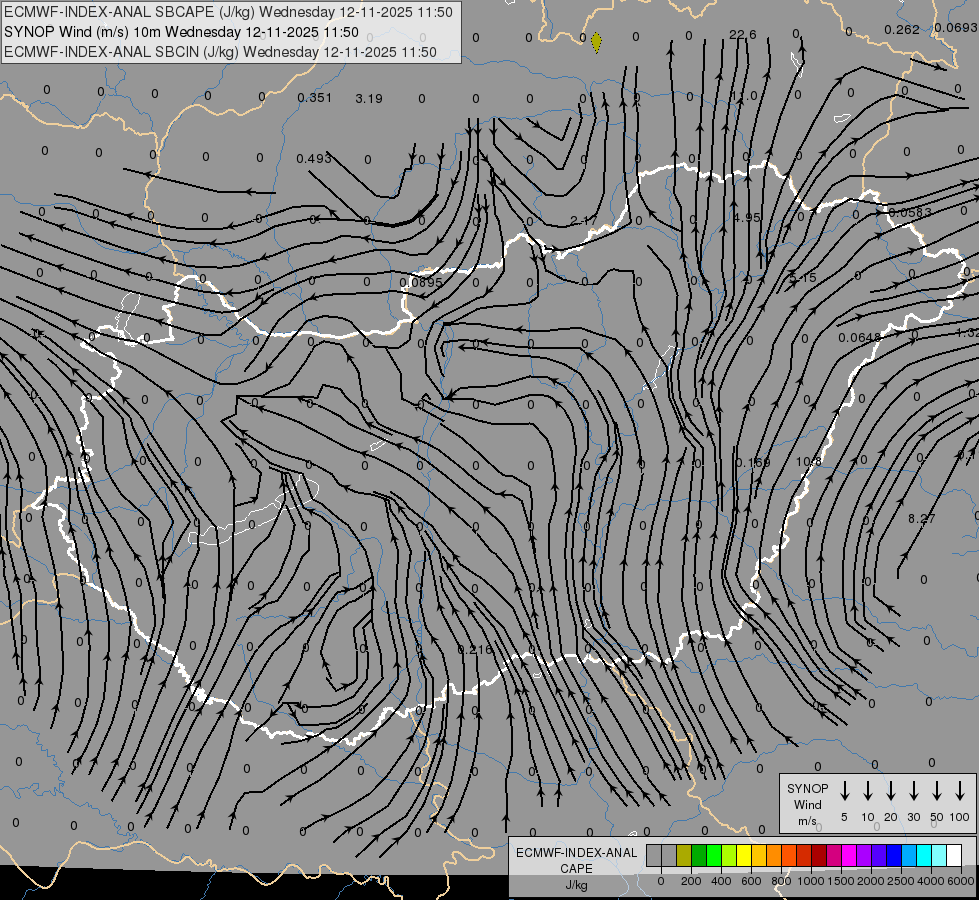979x900 pixels.
Task: Click the 20 m/s wind arrow in legend
Action: tap(890, 790)
